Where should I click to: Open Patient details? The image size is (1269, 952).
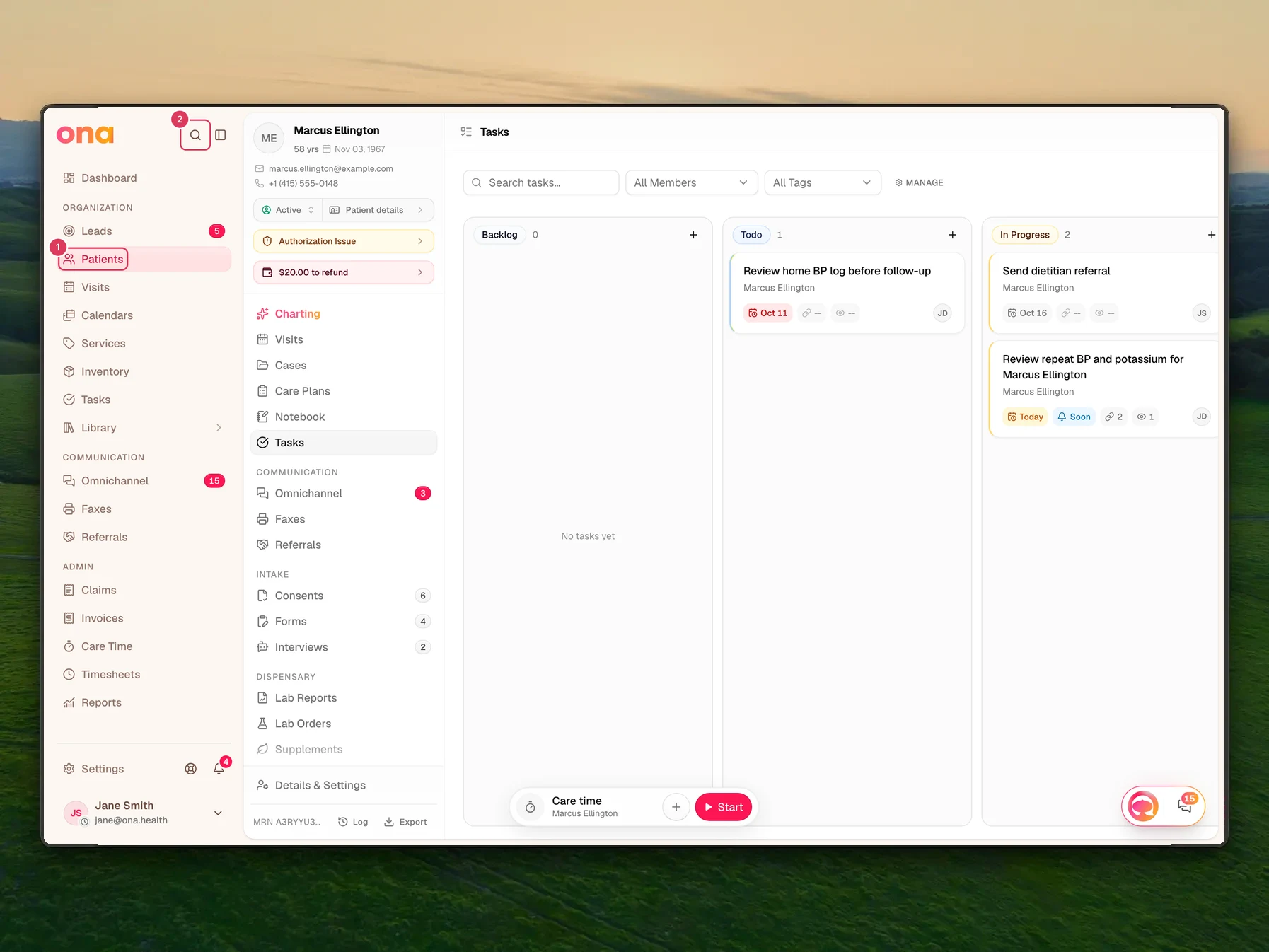tap(376, 210)
